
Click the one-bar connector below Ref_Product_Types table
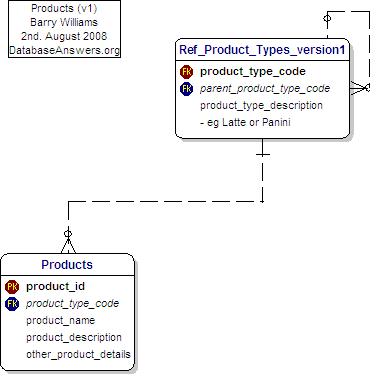[x=263, y=154]
